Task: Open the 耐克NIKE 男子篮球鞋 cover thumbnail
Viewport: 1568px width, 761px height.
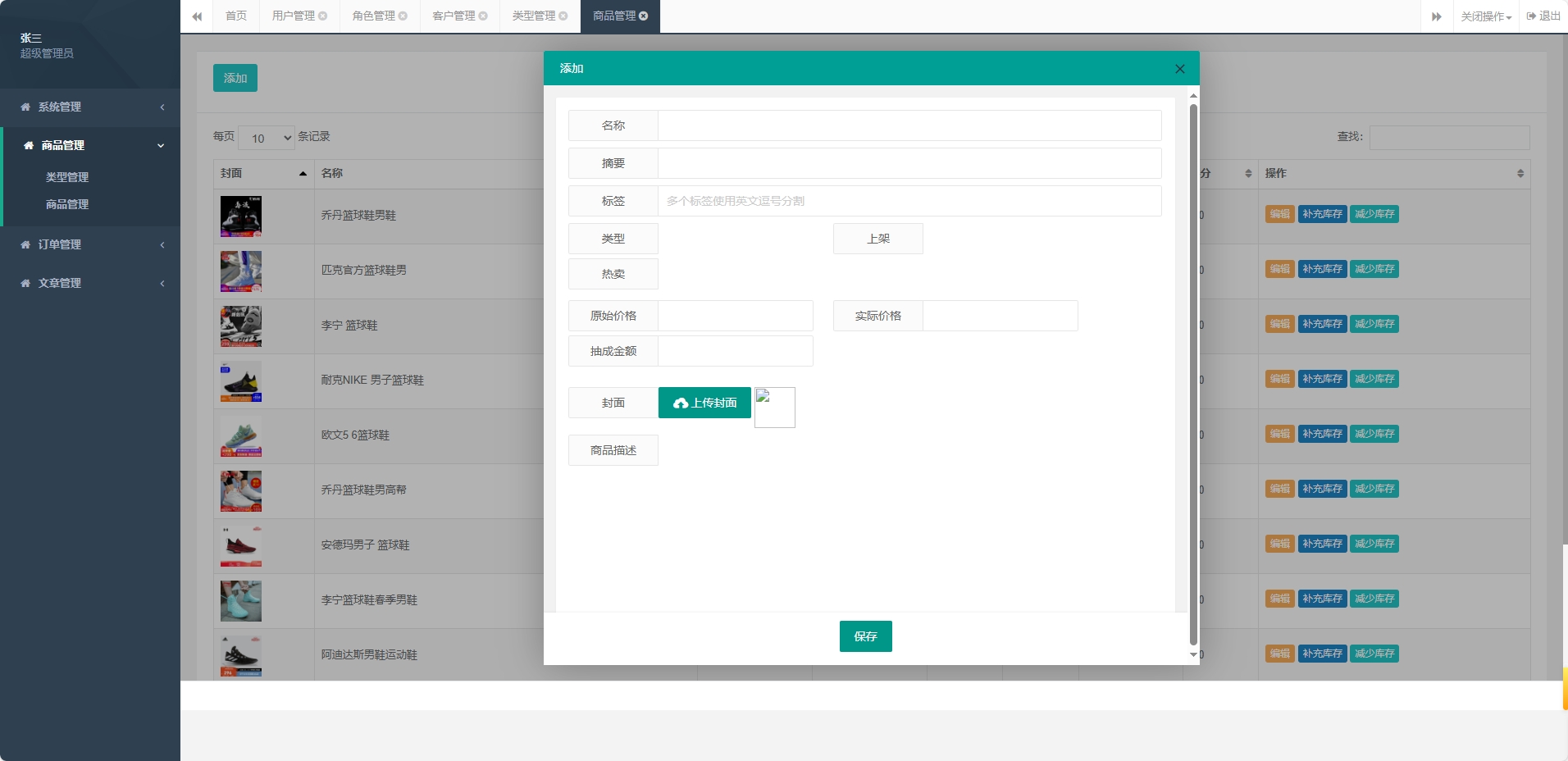Action: [x=241, y=381]
